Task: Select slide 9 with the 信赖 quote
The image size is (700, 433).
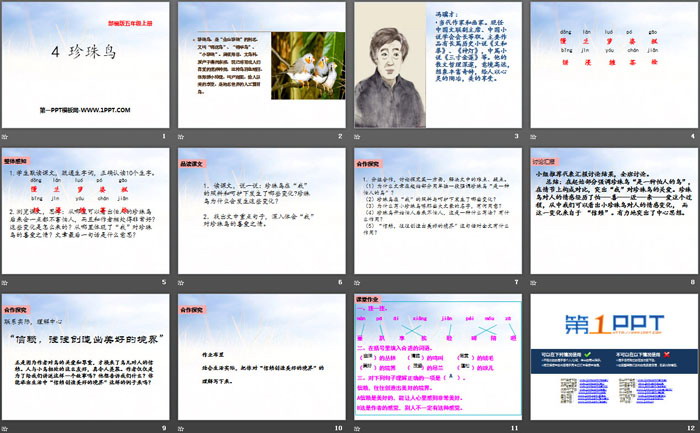Action: [85, 357]
